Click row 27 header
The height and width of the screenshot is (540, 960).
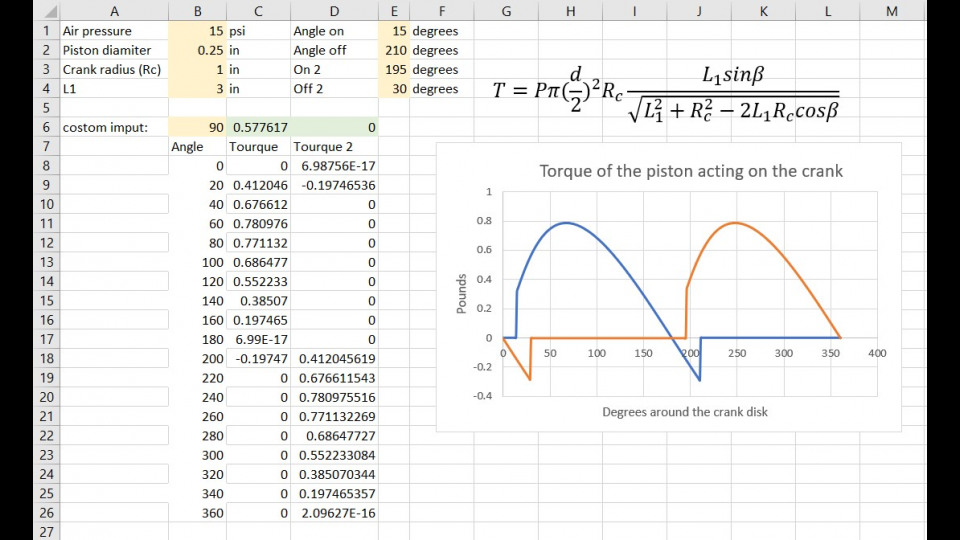tap(46, 532)
